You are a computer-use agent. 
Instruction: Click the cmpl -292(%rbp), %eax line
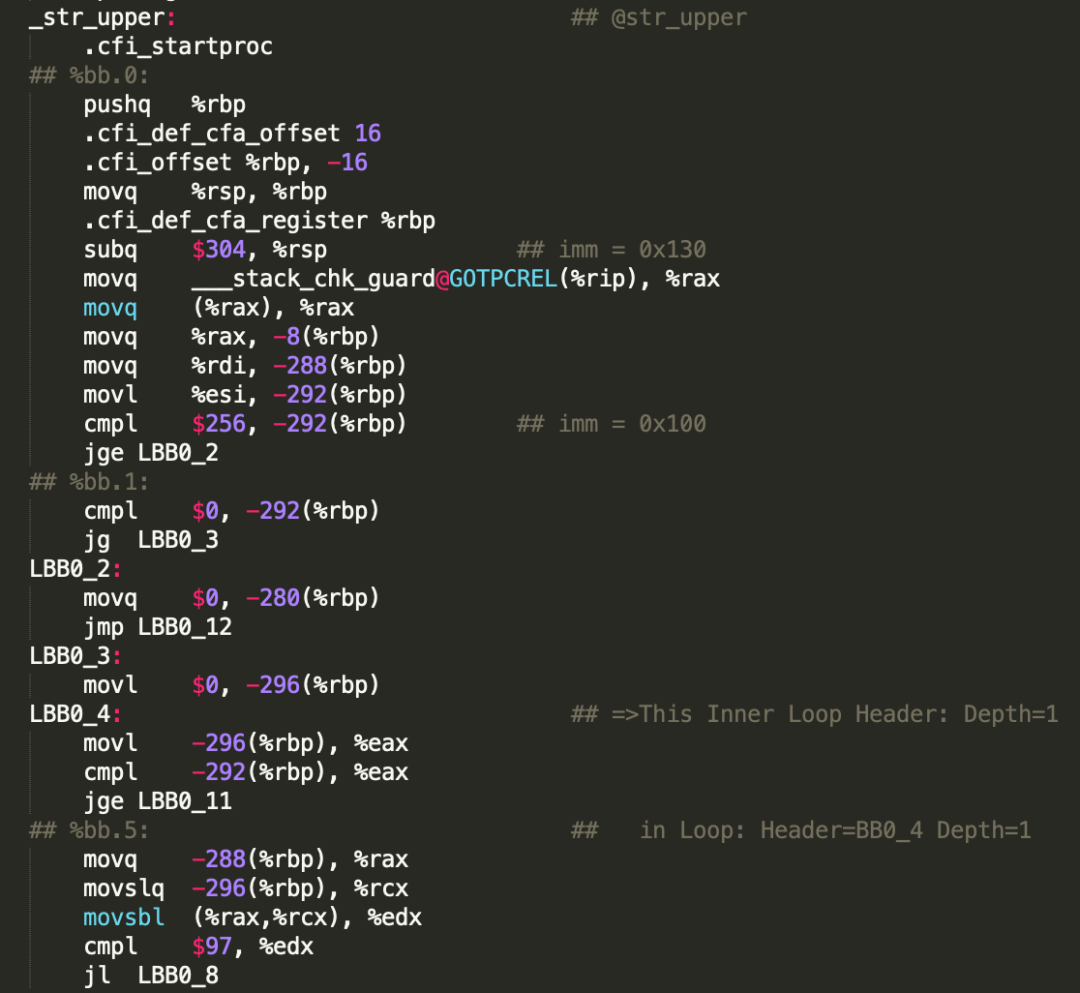point(246,773)
